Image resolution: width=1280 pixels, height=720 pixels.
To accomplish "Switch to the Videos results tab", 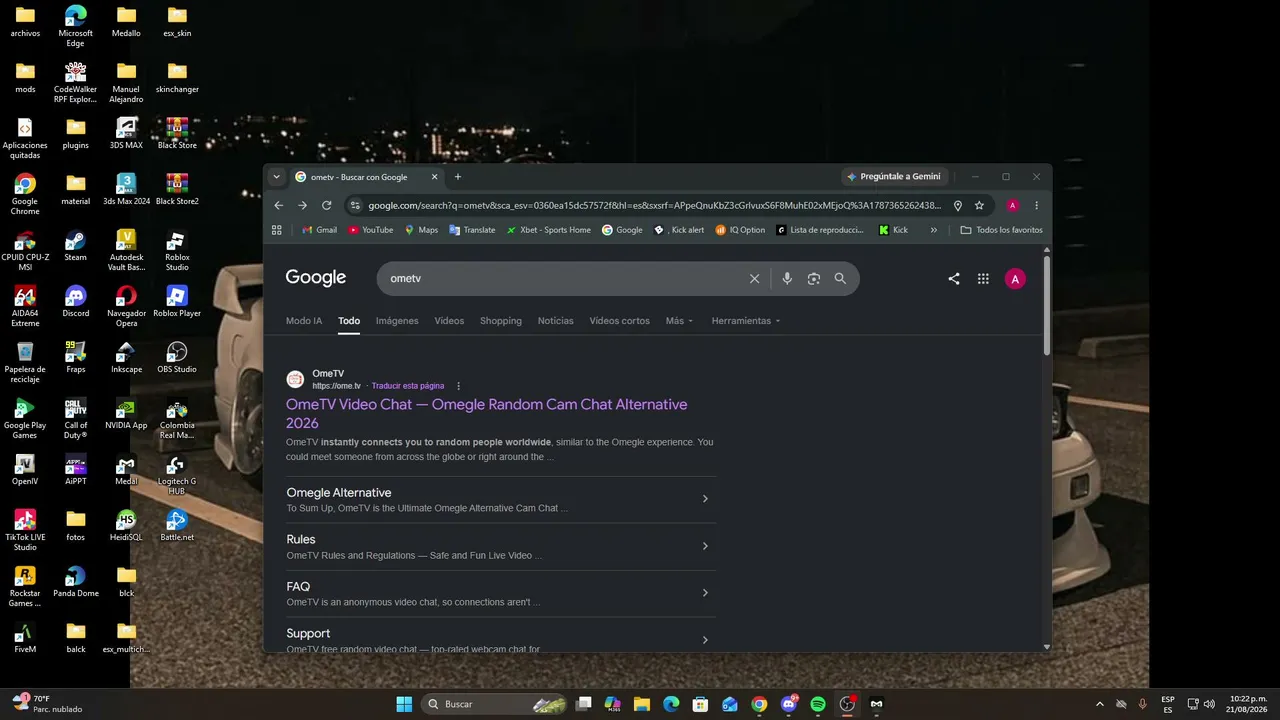I will [449, 321].
